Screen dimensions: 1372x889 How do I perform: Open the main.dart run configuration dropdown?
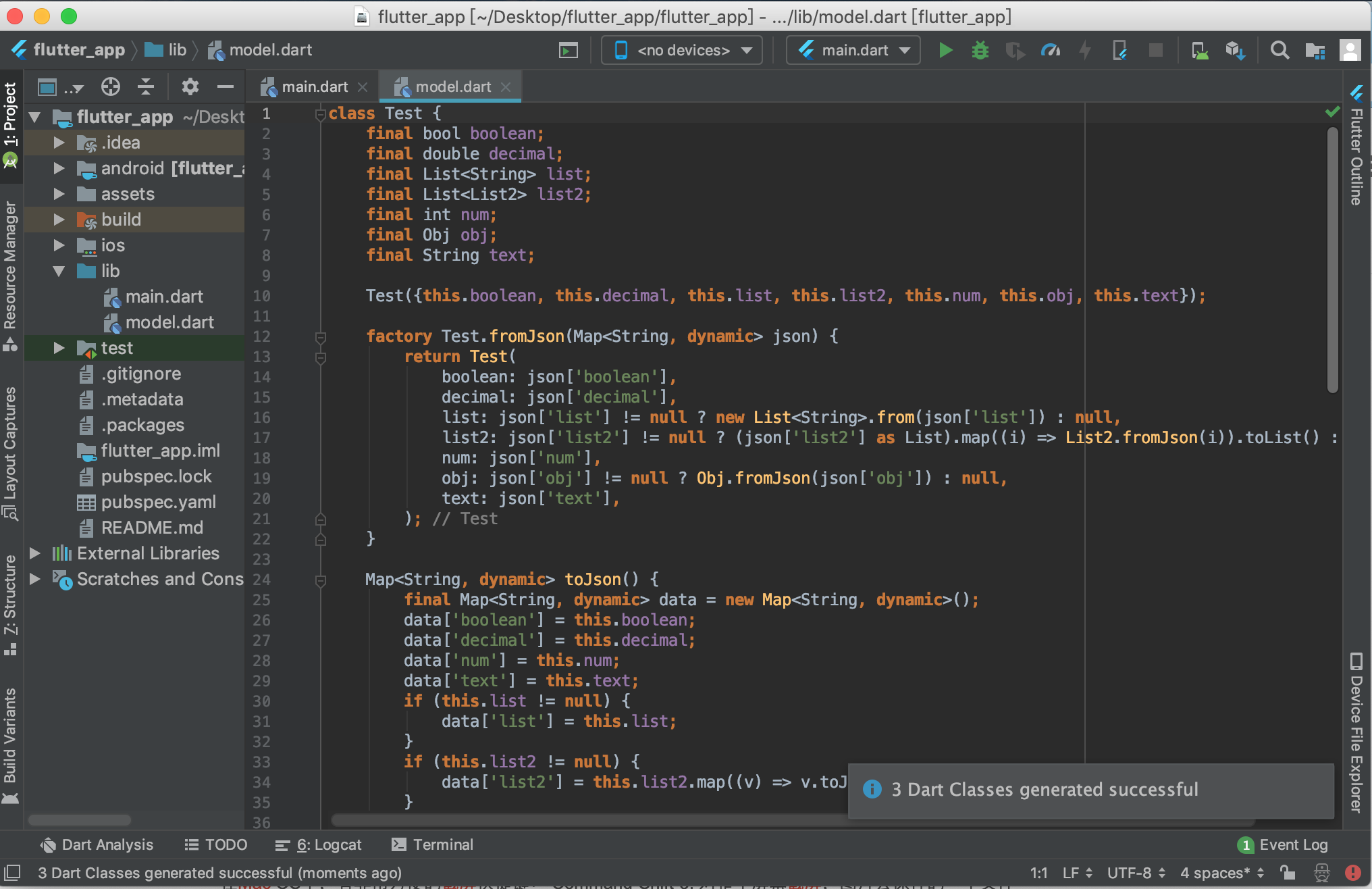click(x=853, y=50)
